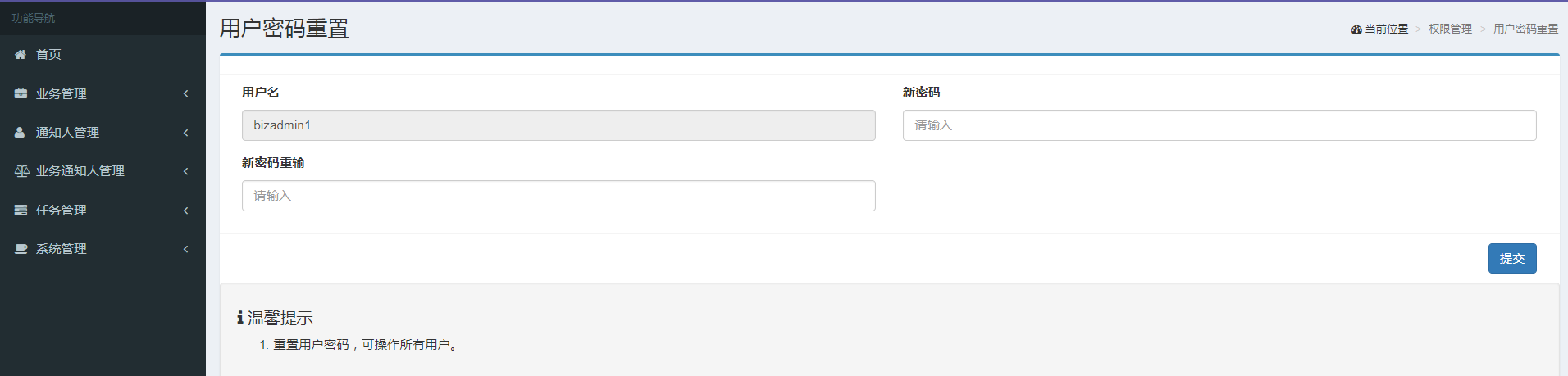Expand the 通知人管理 chevron arrow
This screenshot has width=1568, height=376.
click(186, 132)
